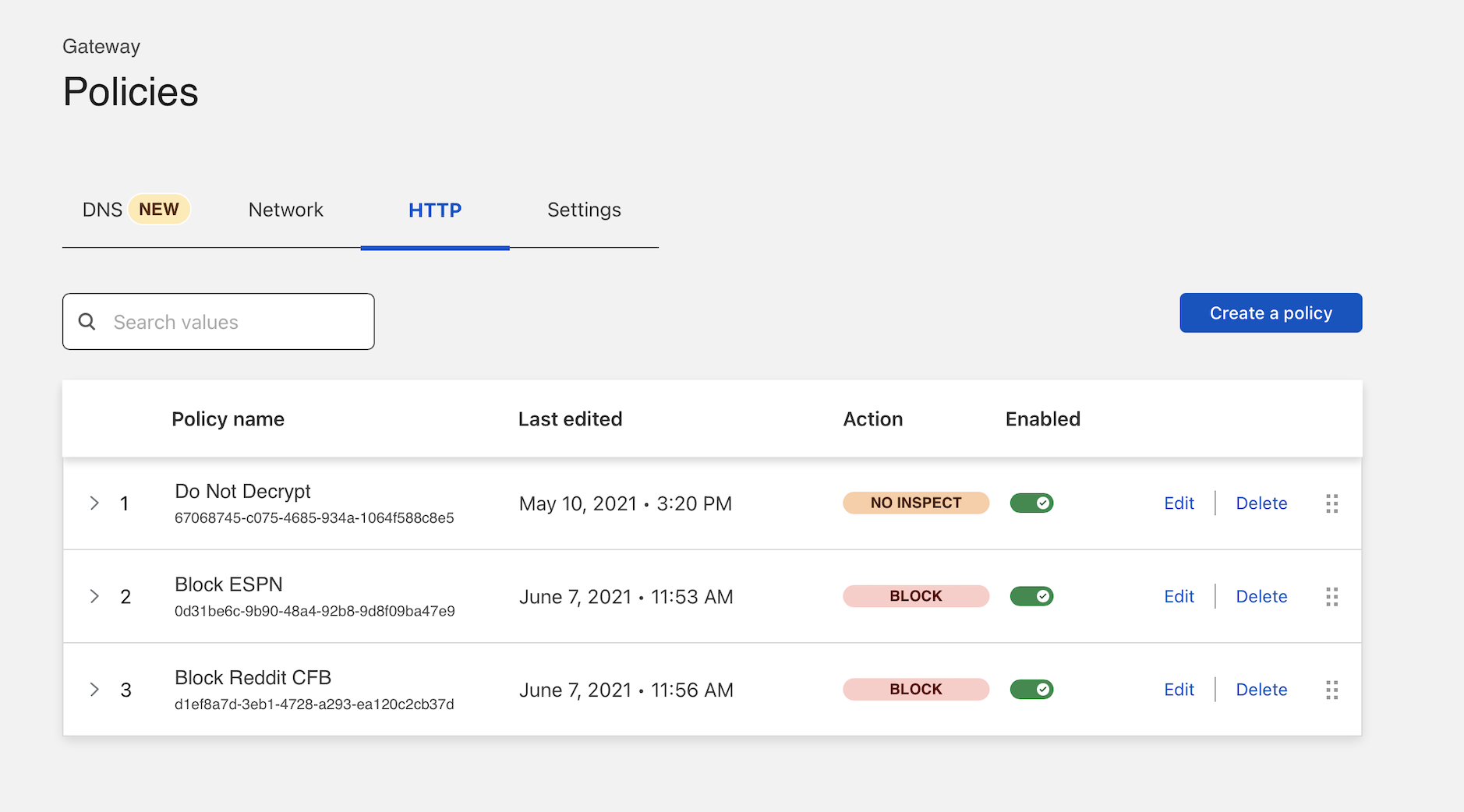The image size is (1464, 812).
Task: Expand details for Block ESPN policy
Action: 94,597
